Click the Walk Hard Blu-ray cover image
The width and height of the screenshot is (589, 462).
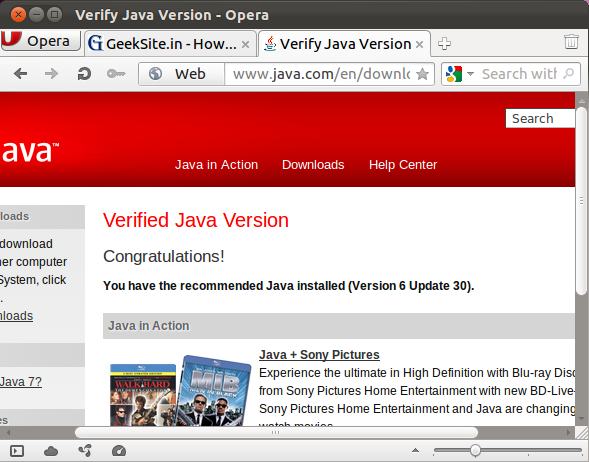pos(143,395)
